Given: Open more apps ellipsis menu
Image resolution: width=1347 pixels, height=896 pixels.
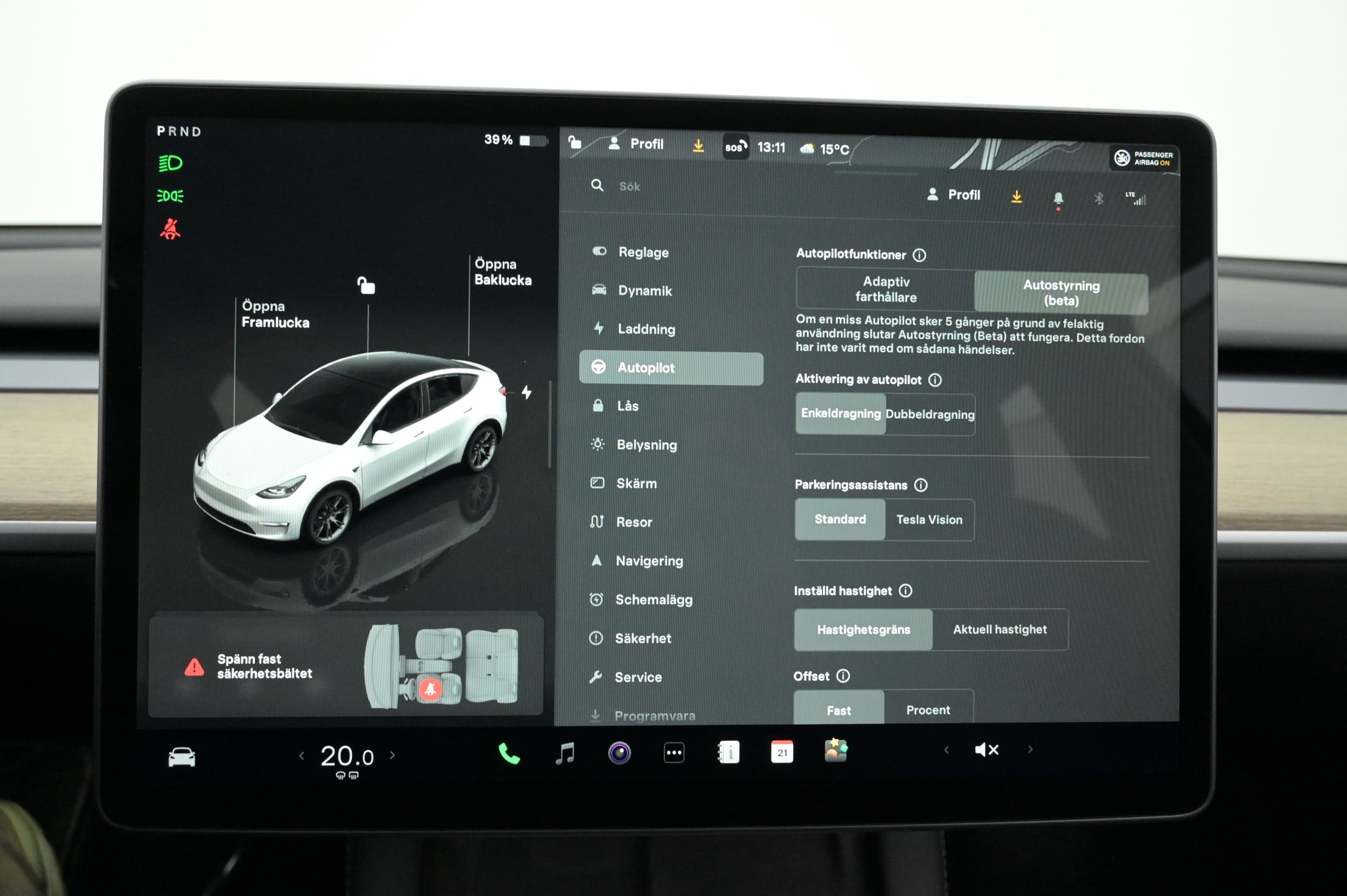Looking at the screenshot, I should pyautogui.click(x=674, y=753).
